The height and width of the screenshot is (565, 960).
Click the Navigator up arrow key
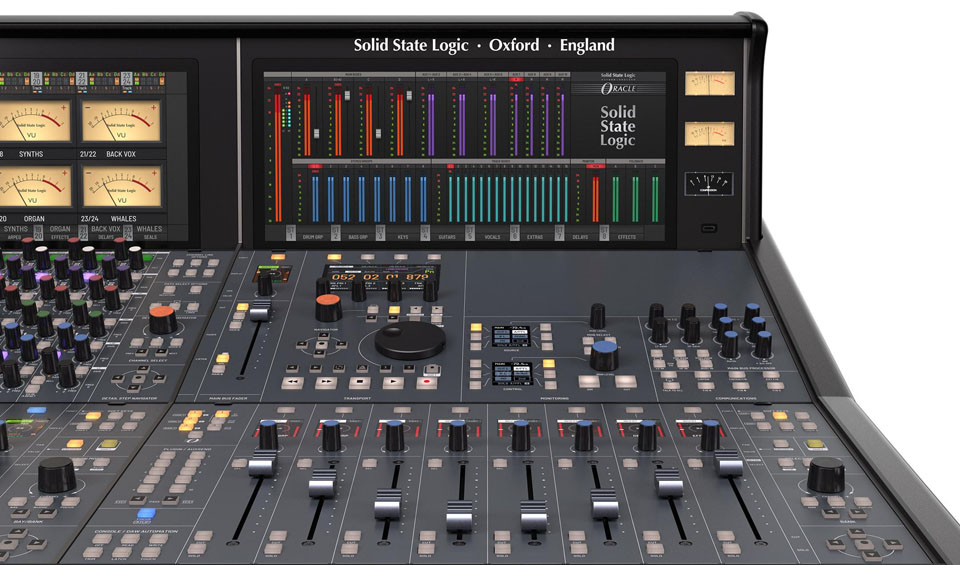[x=323, y=337]
